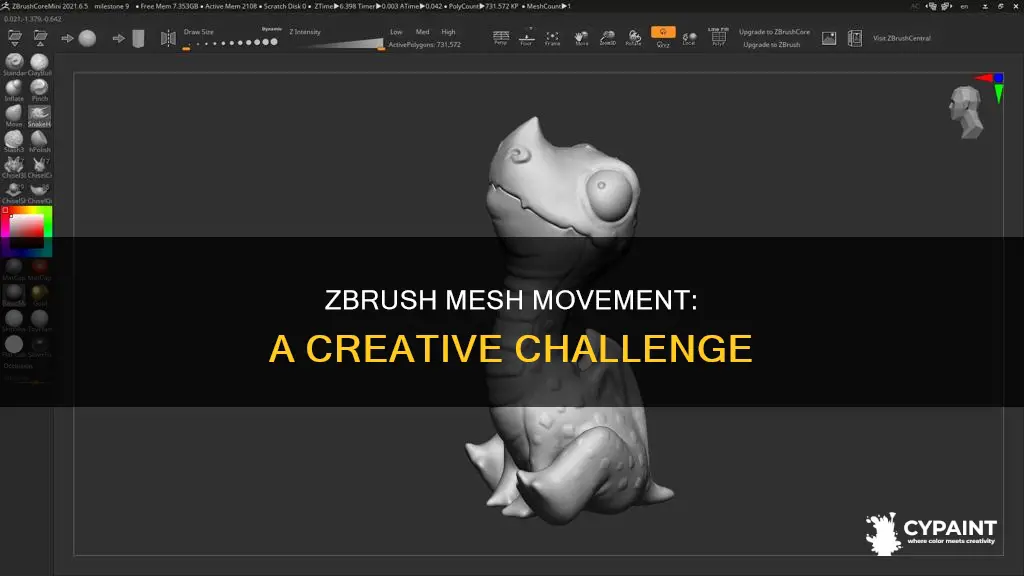Click the green Y axis cone

(999, 93)
